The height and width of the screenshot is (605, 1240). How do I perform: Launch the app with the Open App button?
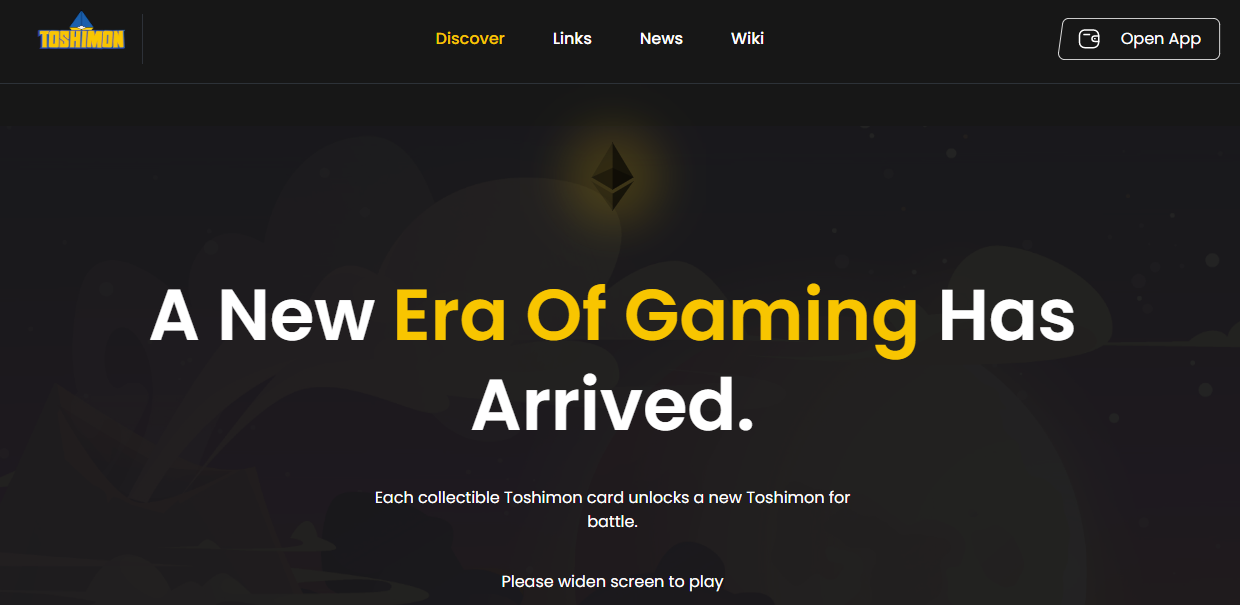1139,39
